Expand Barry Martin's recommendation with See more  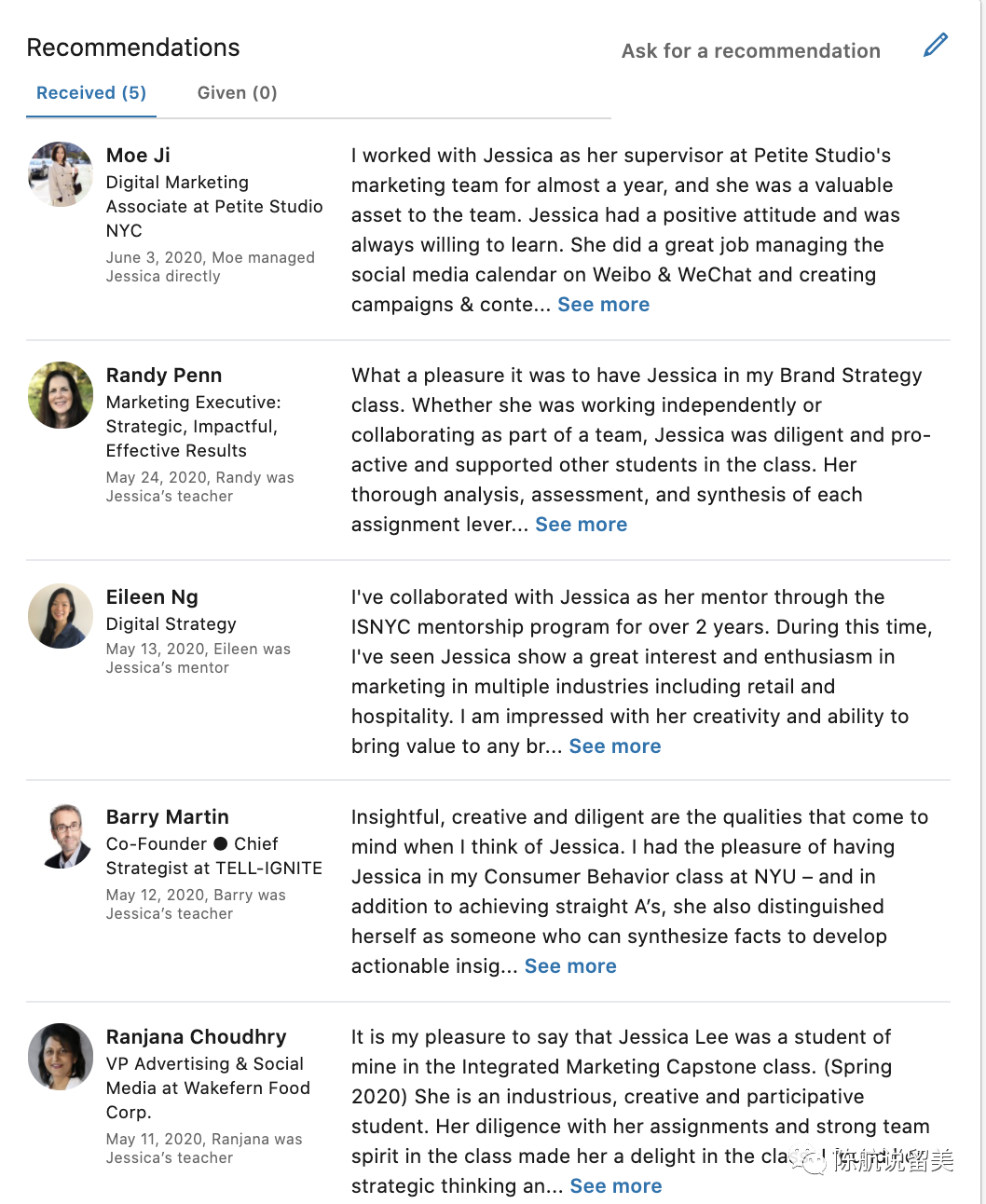[570, 966]
